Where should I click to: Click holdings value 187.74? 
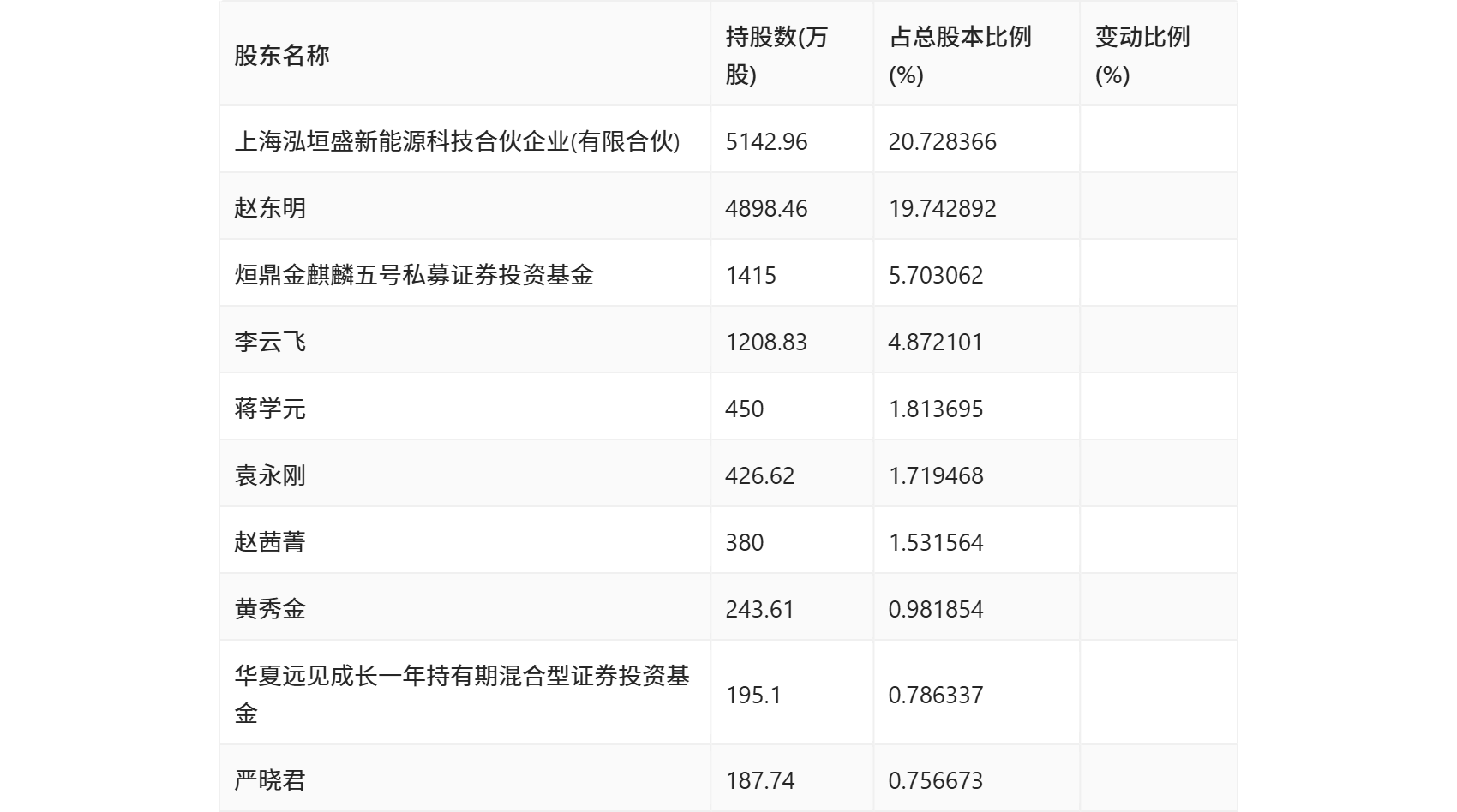pyautogui.click(x=760, y=780)
